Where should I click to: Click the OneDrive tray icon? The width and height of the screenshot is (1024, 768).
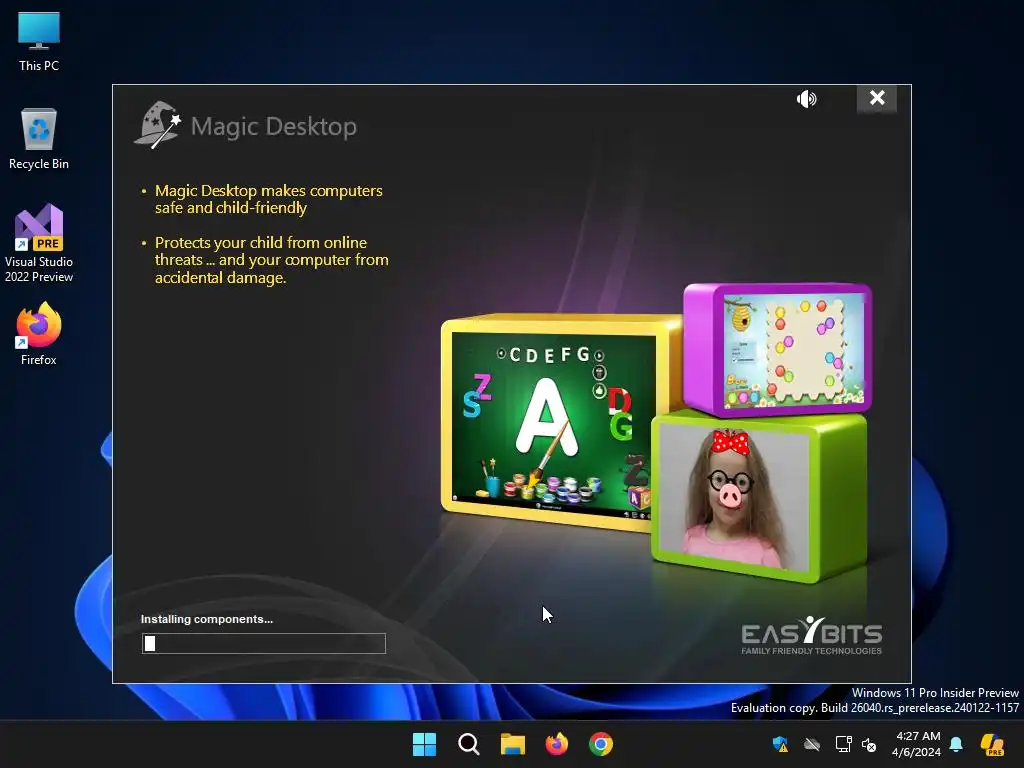(x=812, y=744)
